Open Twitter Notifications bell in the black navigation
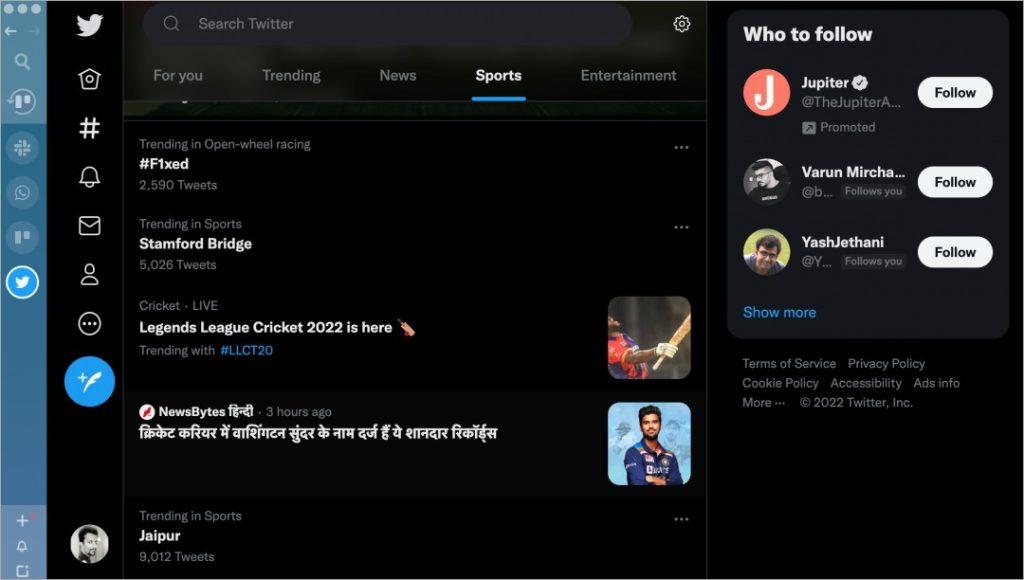This screenshot has height=580, width=1024. (x=89, y=176)
